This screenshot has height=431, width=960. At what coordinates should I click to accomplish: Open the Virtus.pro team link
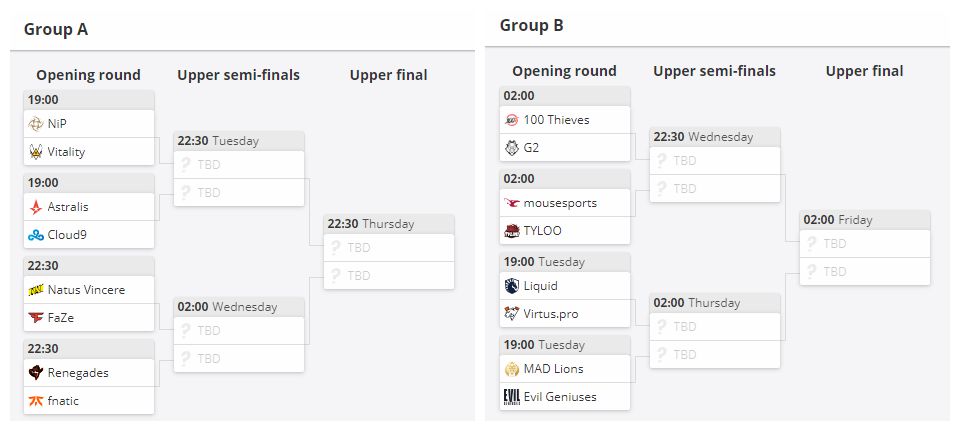pyautogui.click(x=550, y=314)
